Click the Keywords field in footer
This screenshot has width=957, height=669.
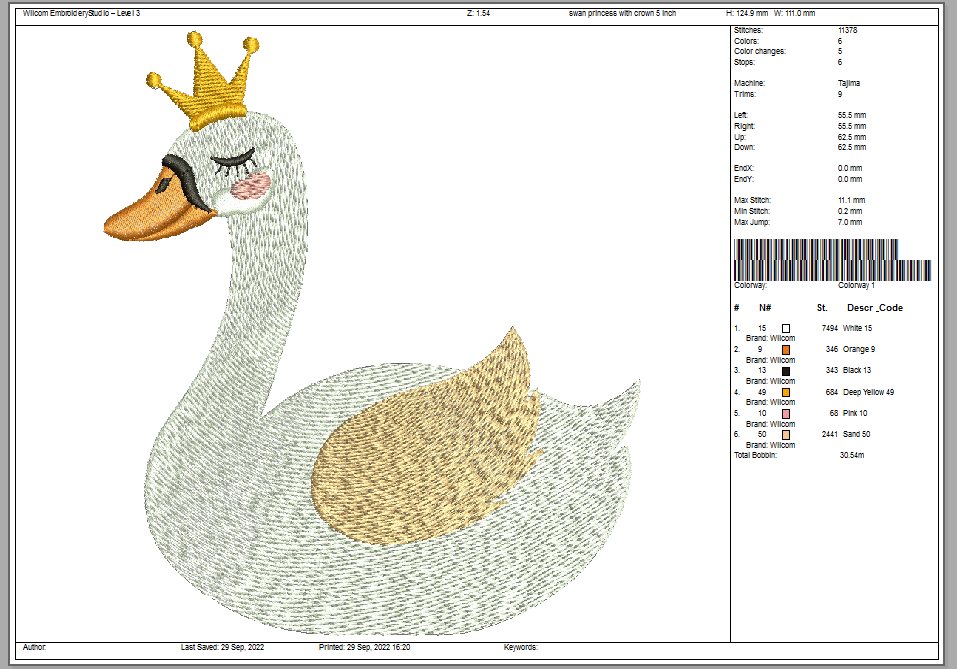pos(521,647)
